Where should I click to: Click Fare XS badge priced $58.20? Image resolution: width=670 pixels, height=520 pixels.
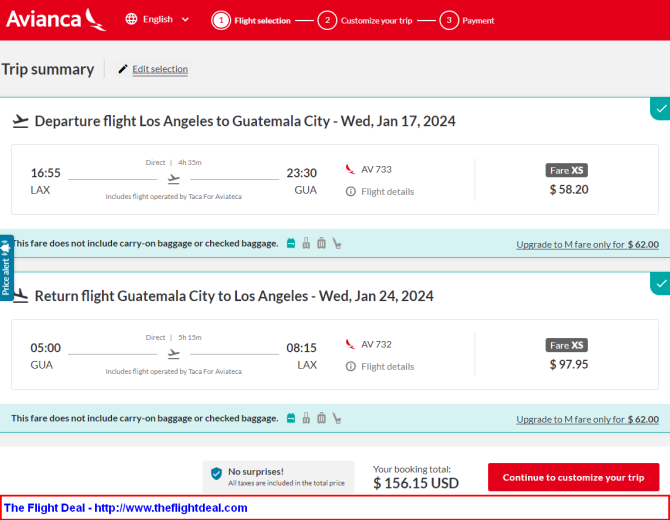567,170
